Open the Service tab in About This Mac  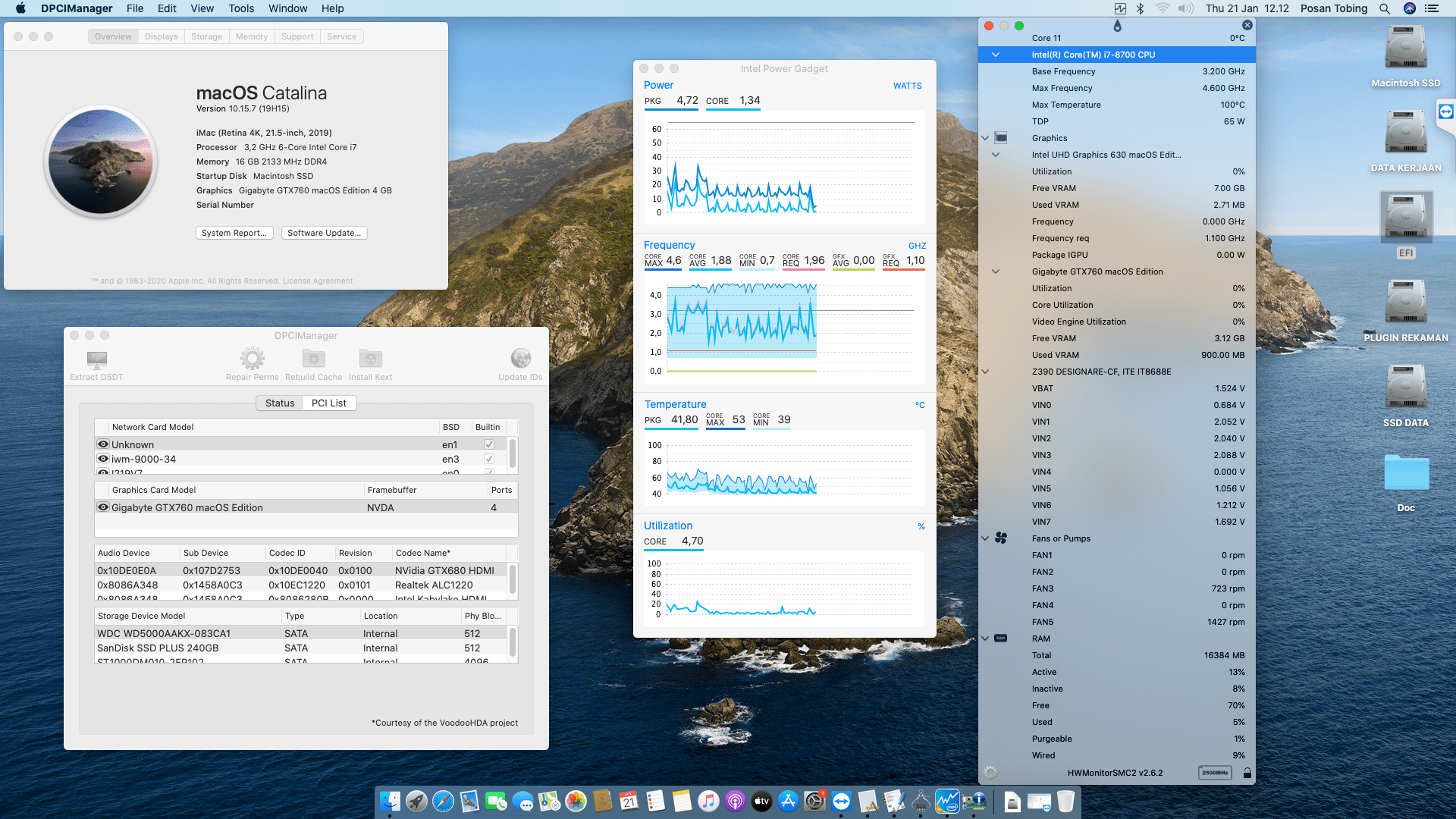tap(342, 36)
